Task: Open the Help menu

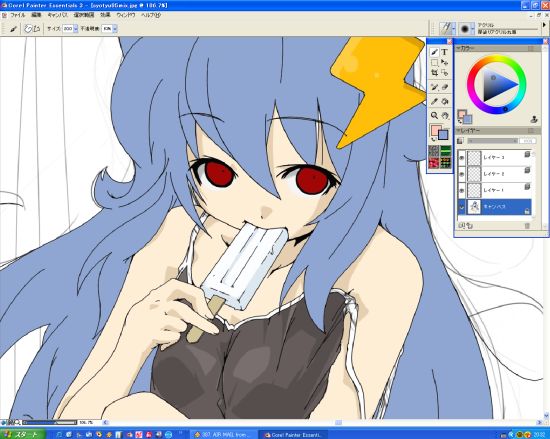Action: click(151, 15)
